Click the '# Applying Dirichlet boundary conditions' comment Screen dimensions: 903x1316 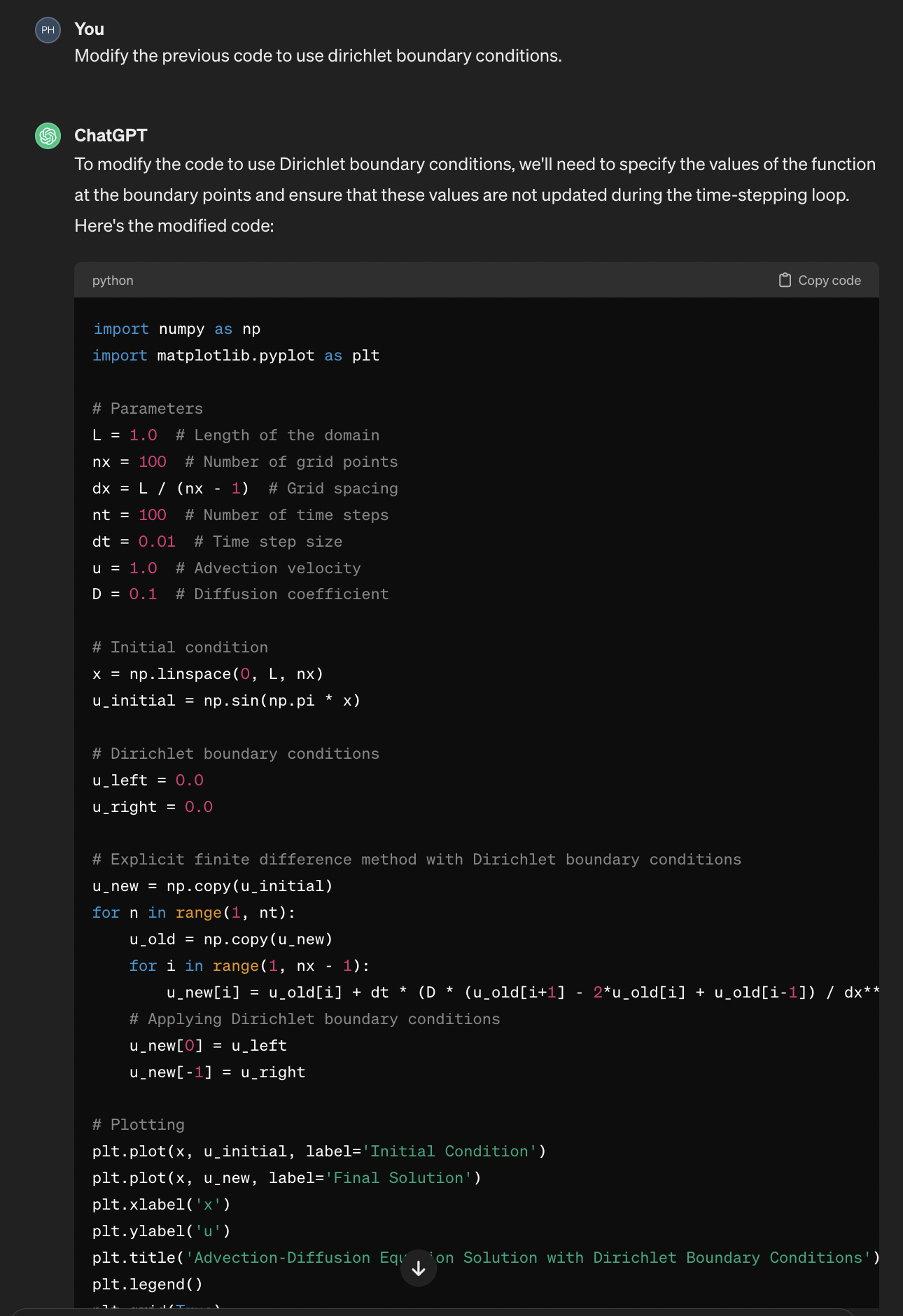coord(314,1019)
